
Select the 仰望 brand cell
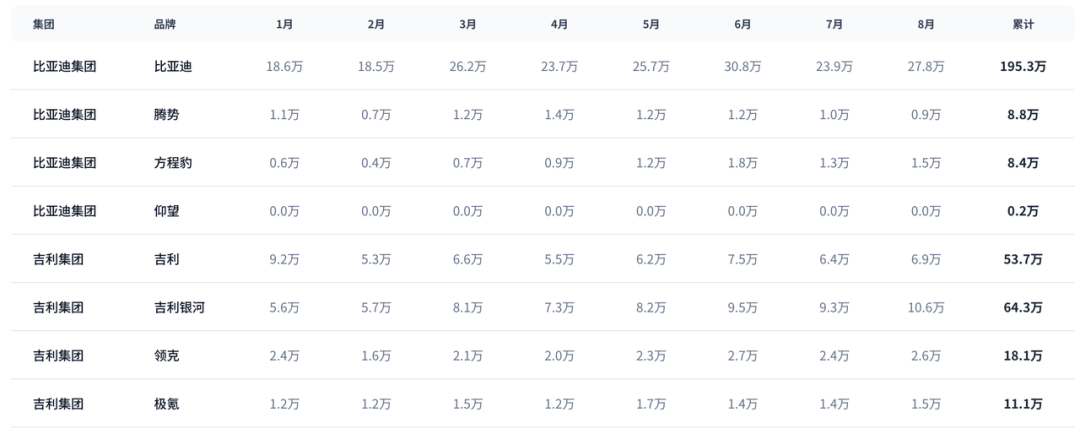coord(166,211)
